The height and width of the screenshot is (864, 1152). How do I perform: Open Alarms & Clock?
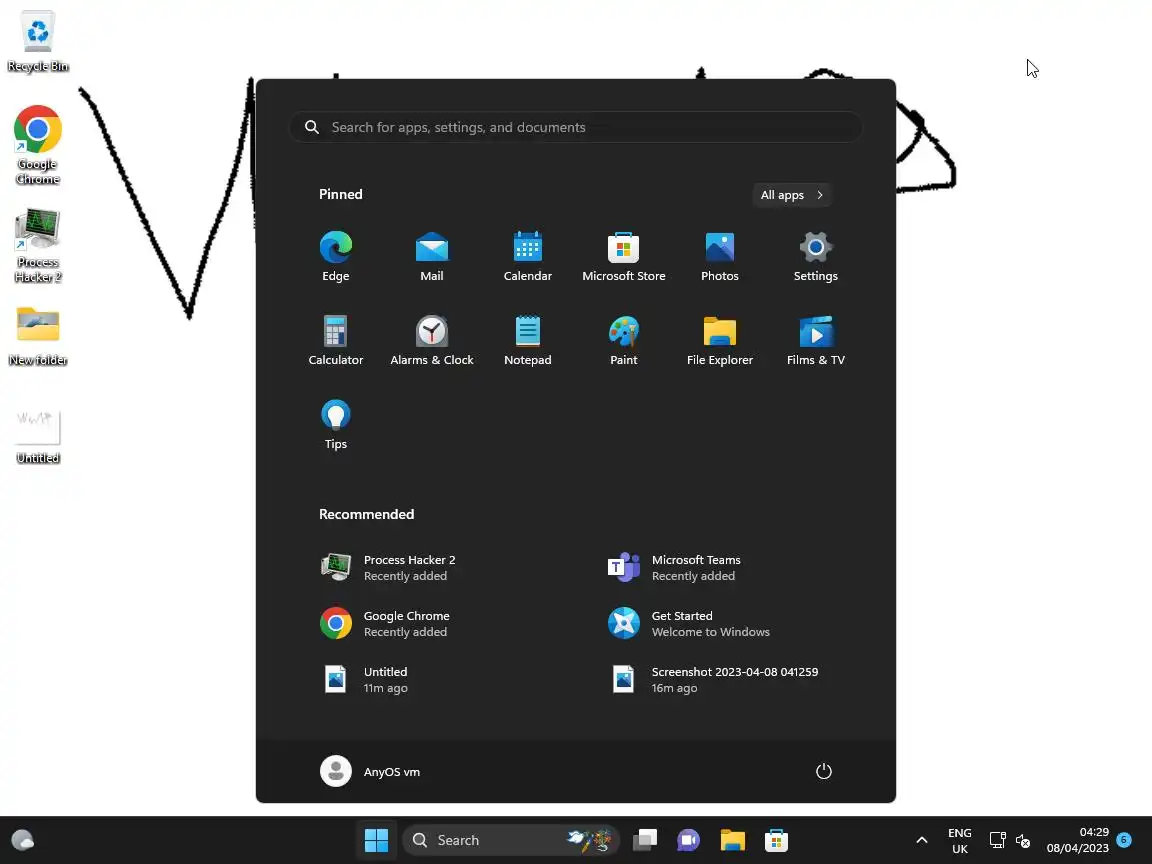[431, 340]
